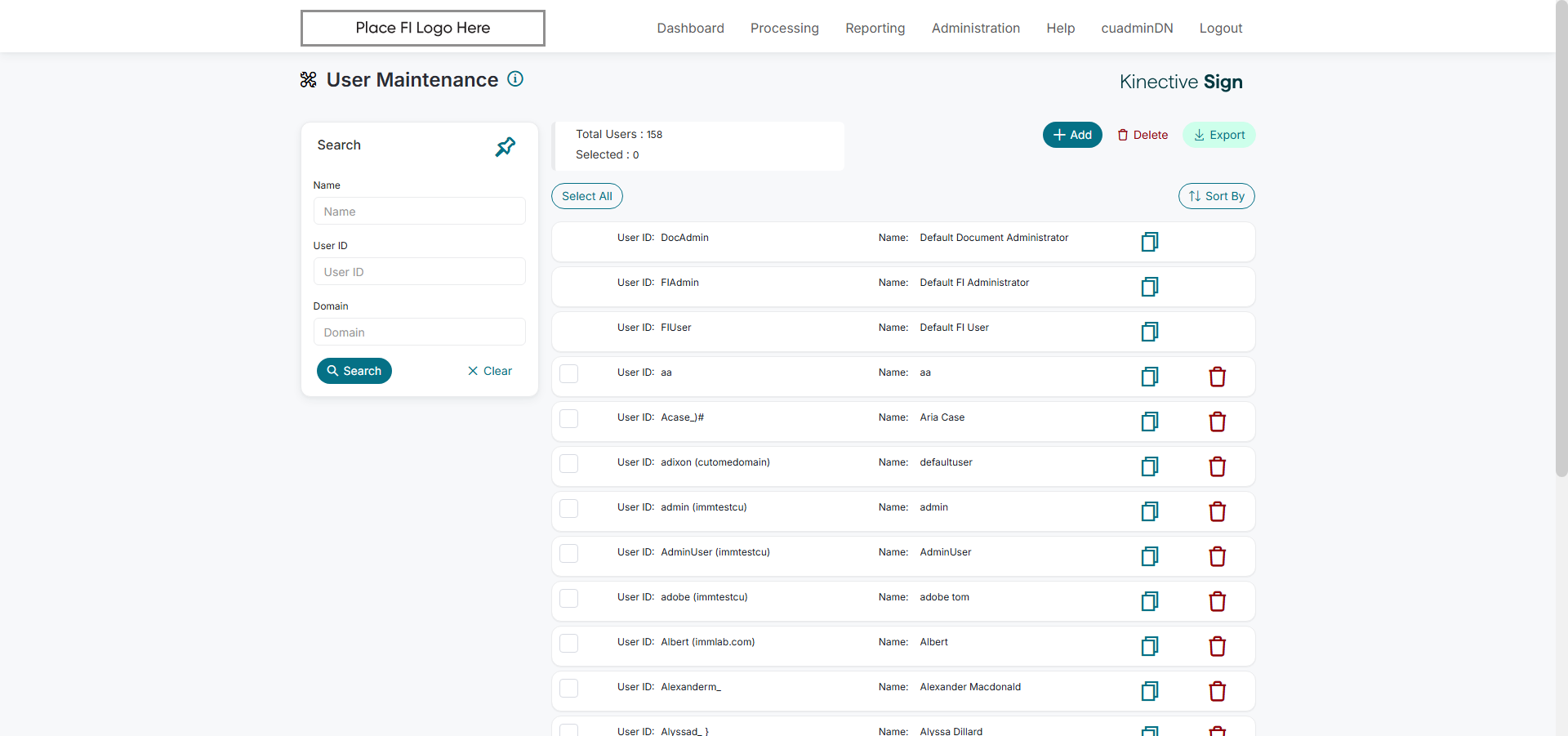This screenshot has width=1568, height=736.
Task: Open the Administration menu
Action: 975,28
